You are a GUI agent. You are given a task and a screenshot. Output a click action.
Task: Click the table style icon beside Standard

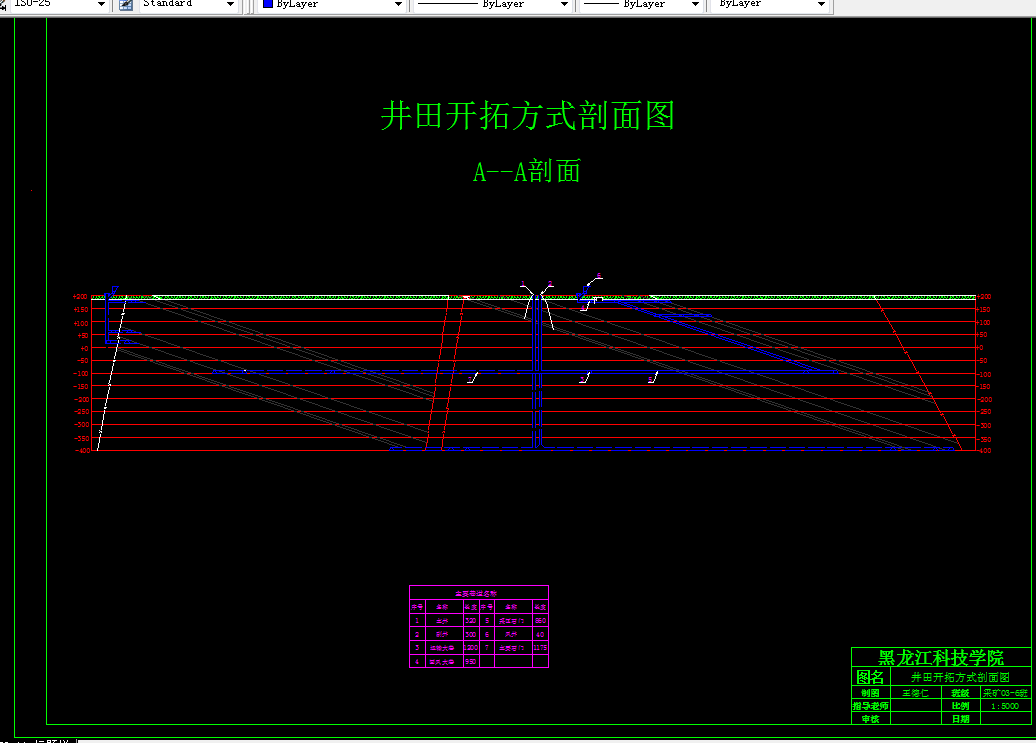(x=126, y=4)
